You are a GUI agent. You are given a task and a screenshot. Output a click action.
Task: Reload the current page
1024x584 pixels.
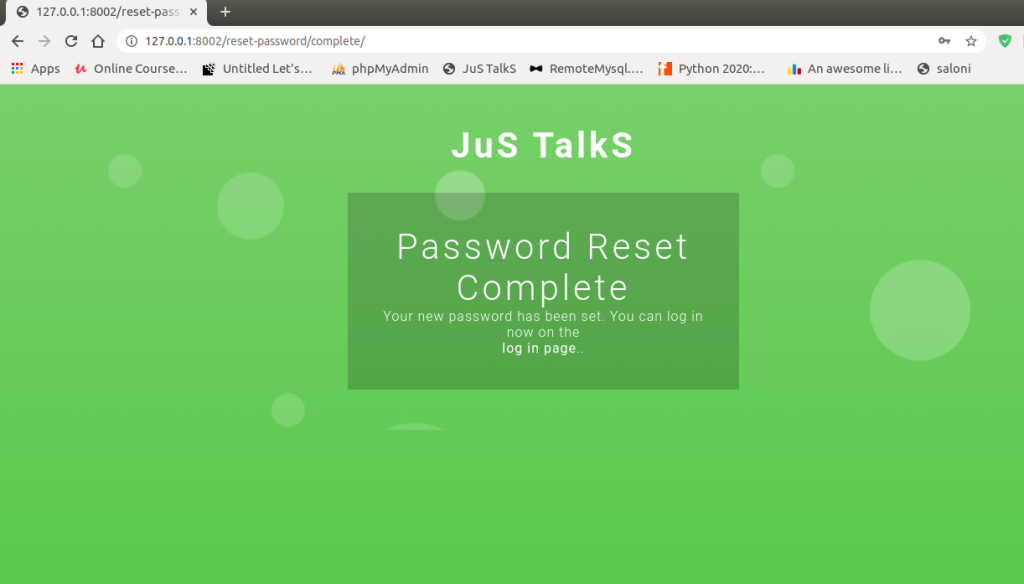(70, 42)
